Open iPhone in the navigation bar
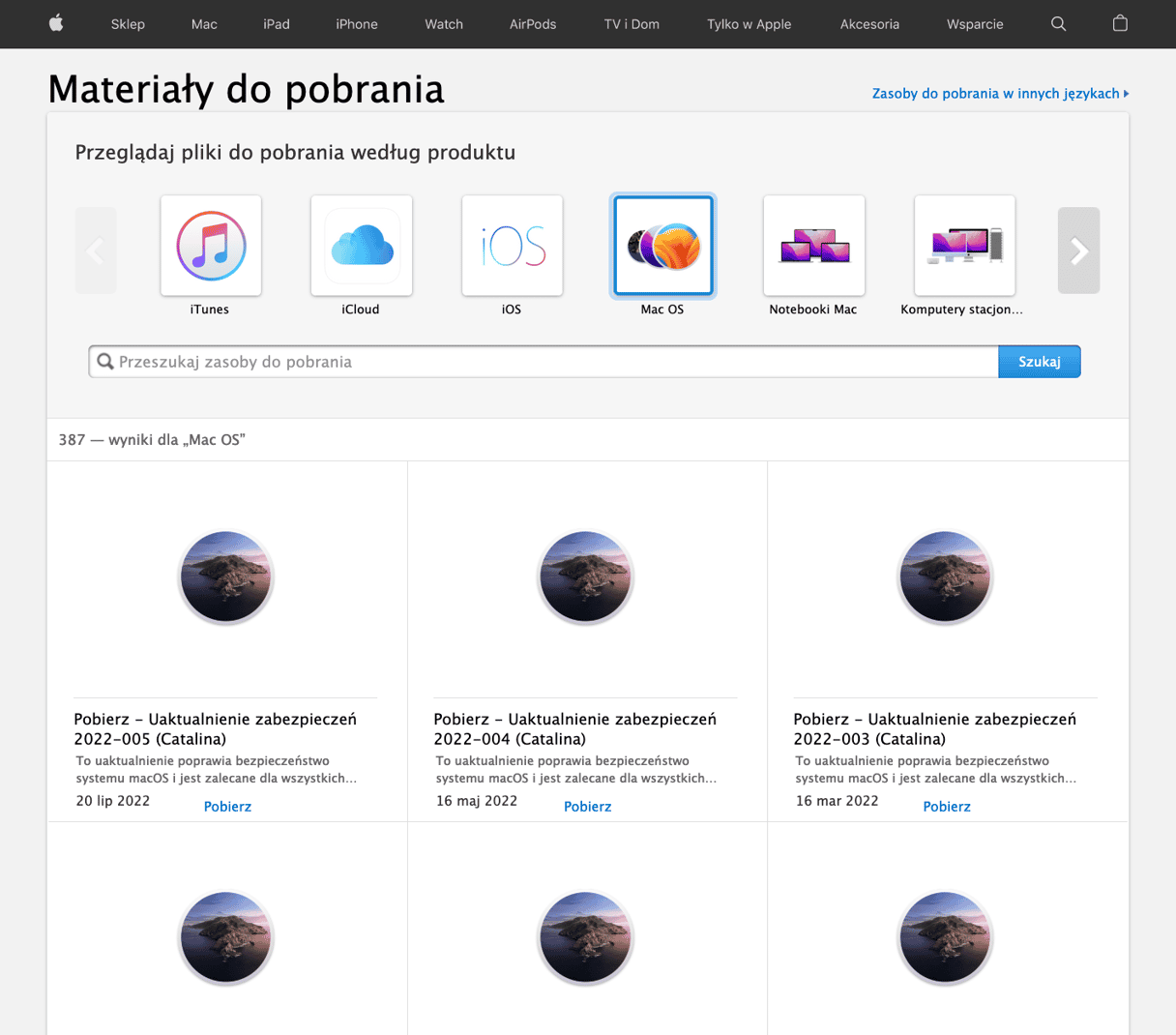Screen dimensions: 1176x1035 (x=357, y=24)
